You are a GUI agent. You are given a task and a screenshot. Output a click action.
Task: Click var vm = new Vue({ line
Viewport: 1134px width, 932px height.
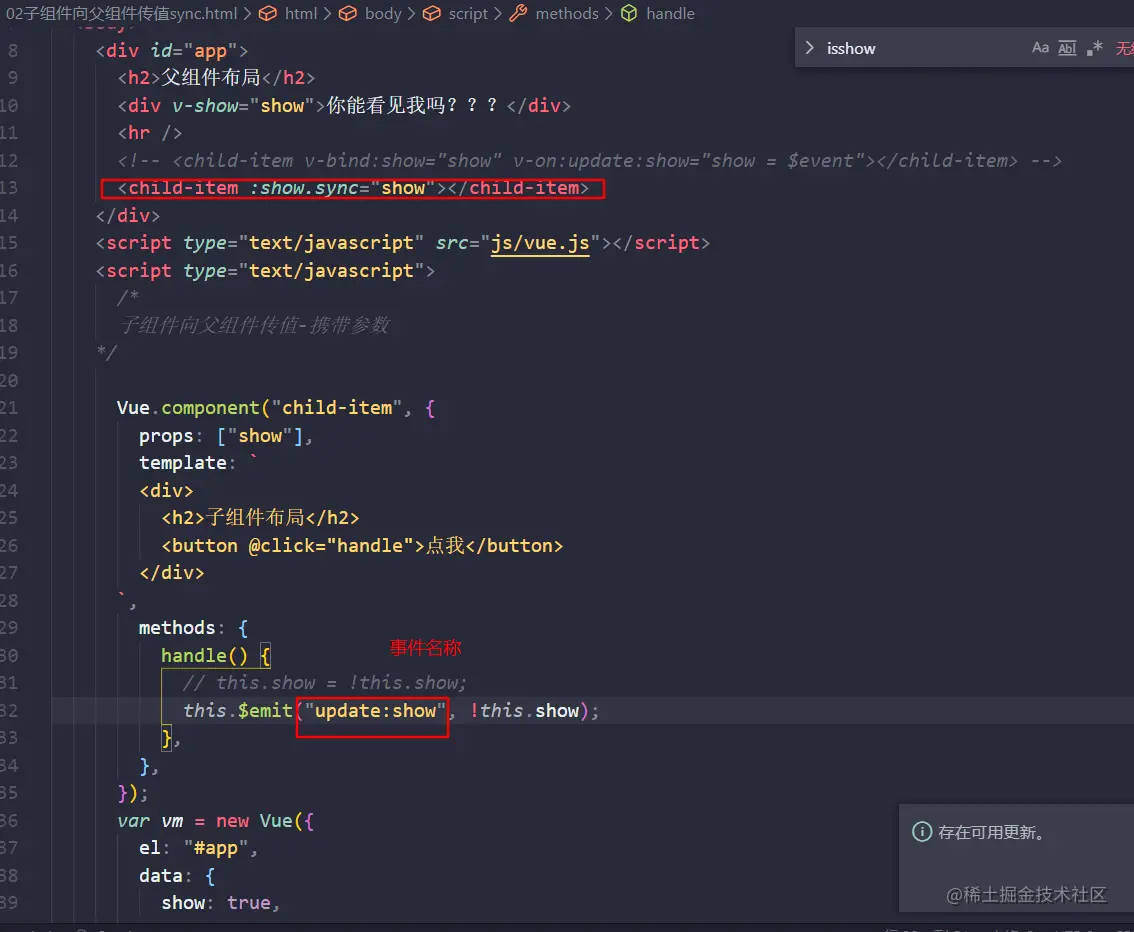pyautogui.click(x=216, y=821)
